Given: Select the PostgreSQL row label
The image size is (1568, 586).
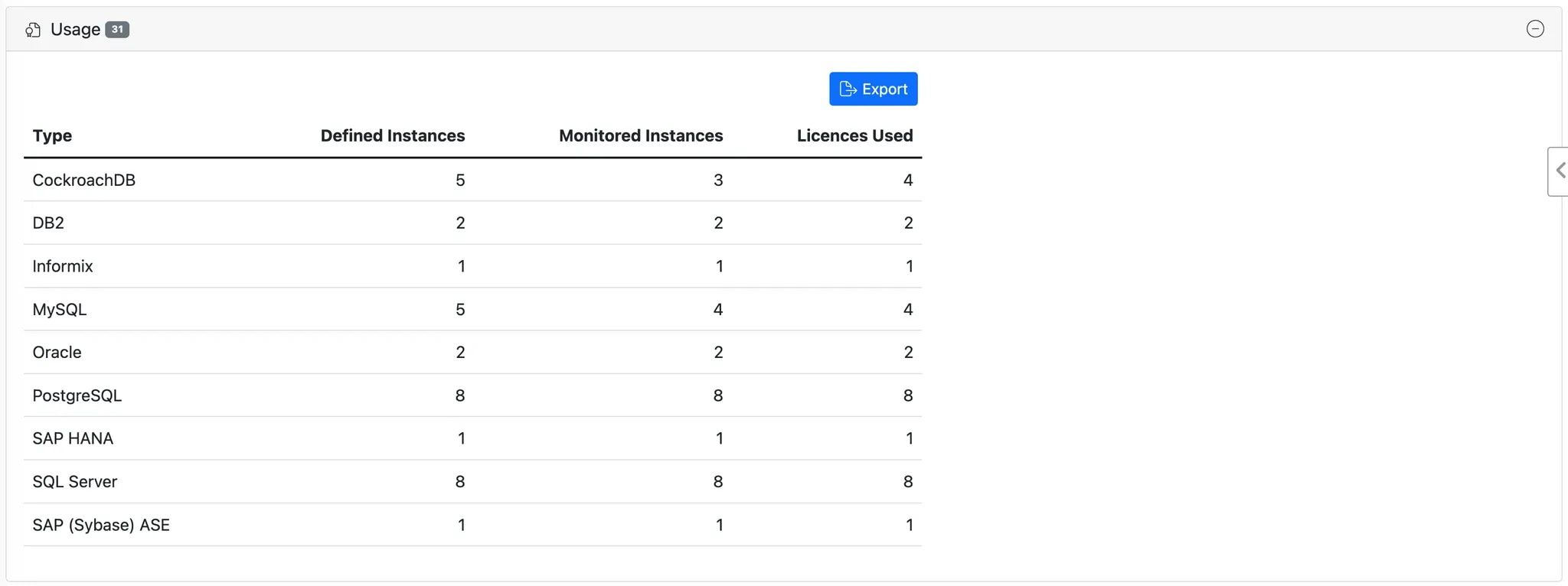Looking at the screenshot, I should click(x=77, y=396).
